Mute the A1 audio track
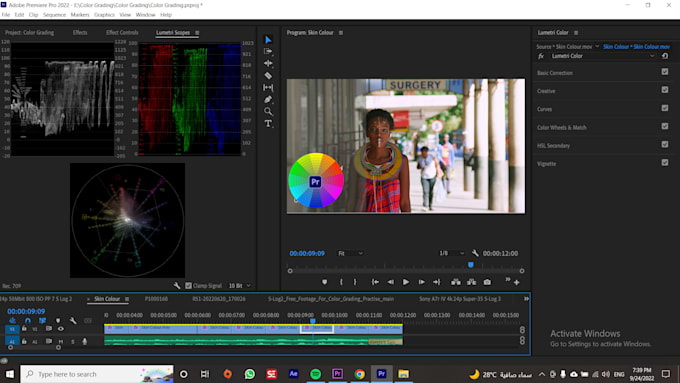 61,341
